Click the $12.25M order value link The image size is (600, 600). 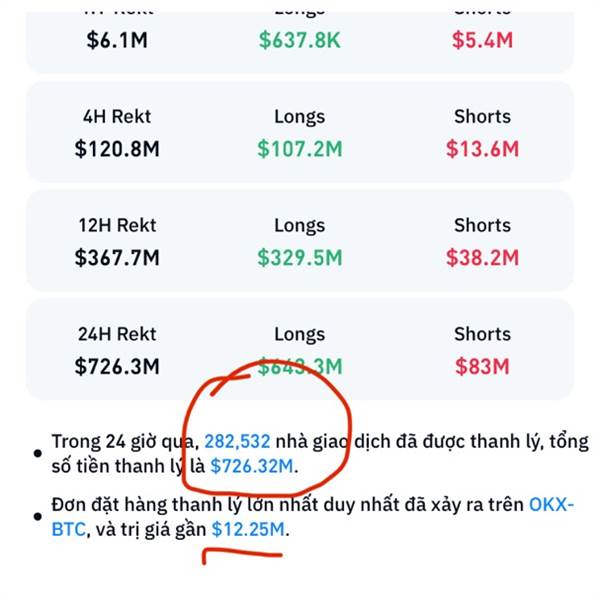[x=248, y=530]
